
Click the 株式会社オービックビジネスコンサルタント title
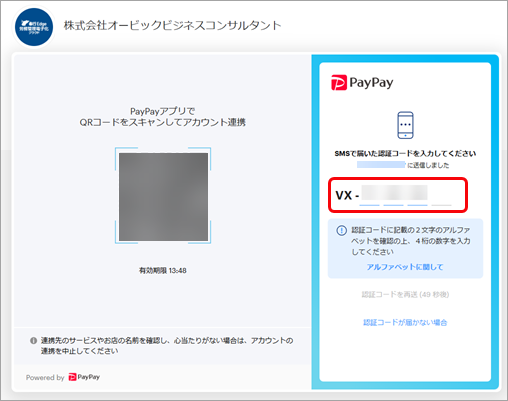pos(172,25)
